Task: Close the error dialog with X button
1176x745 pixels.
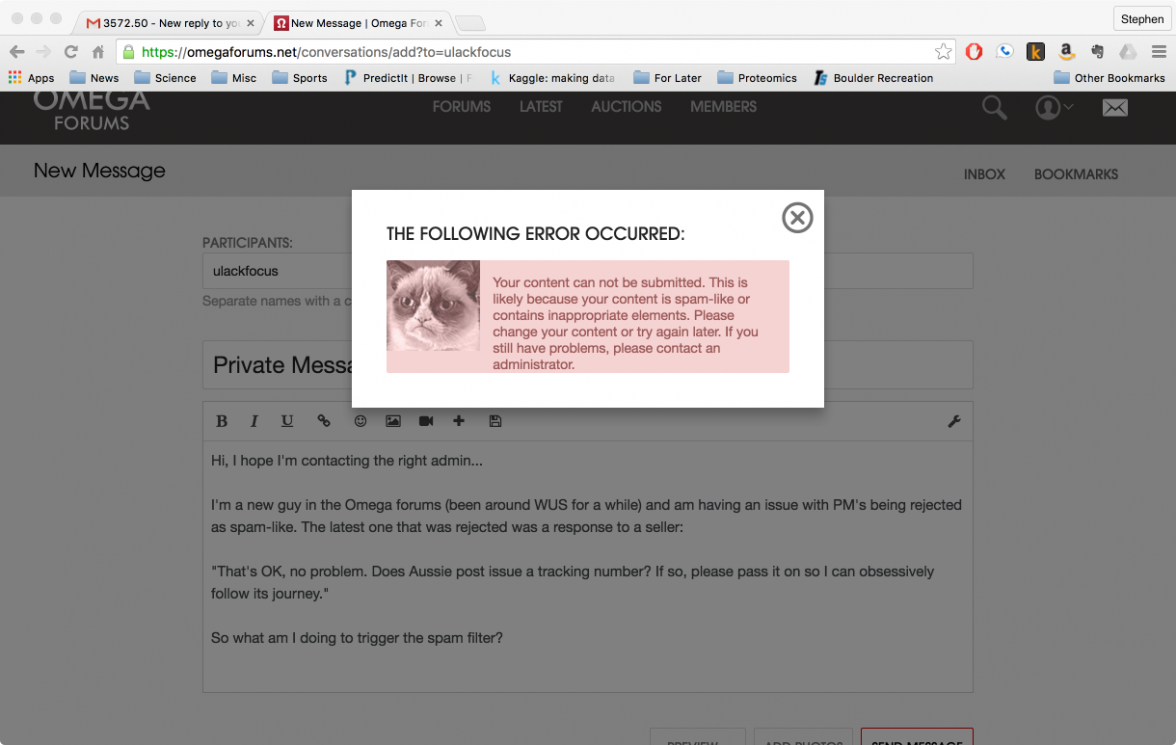Action: (x=797, y=217)
